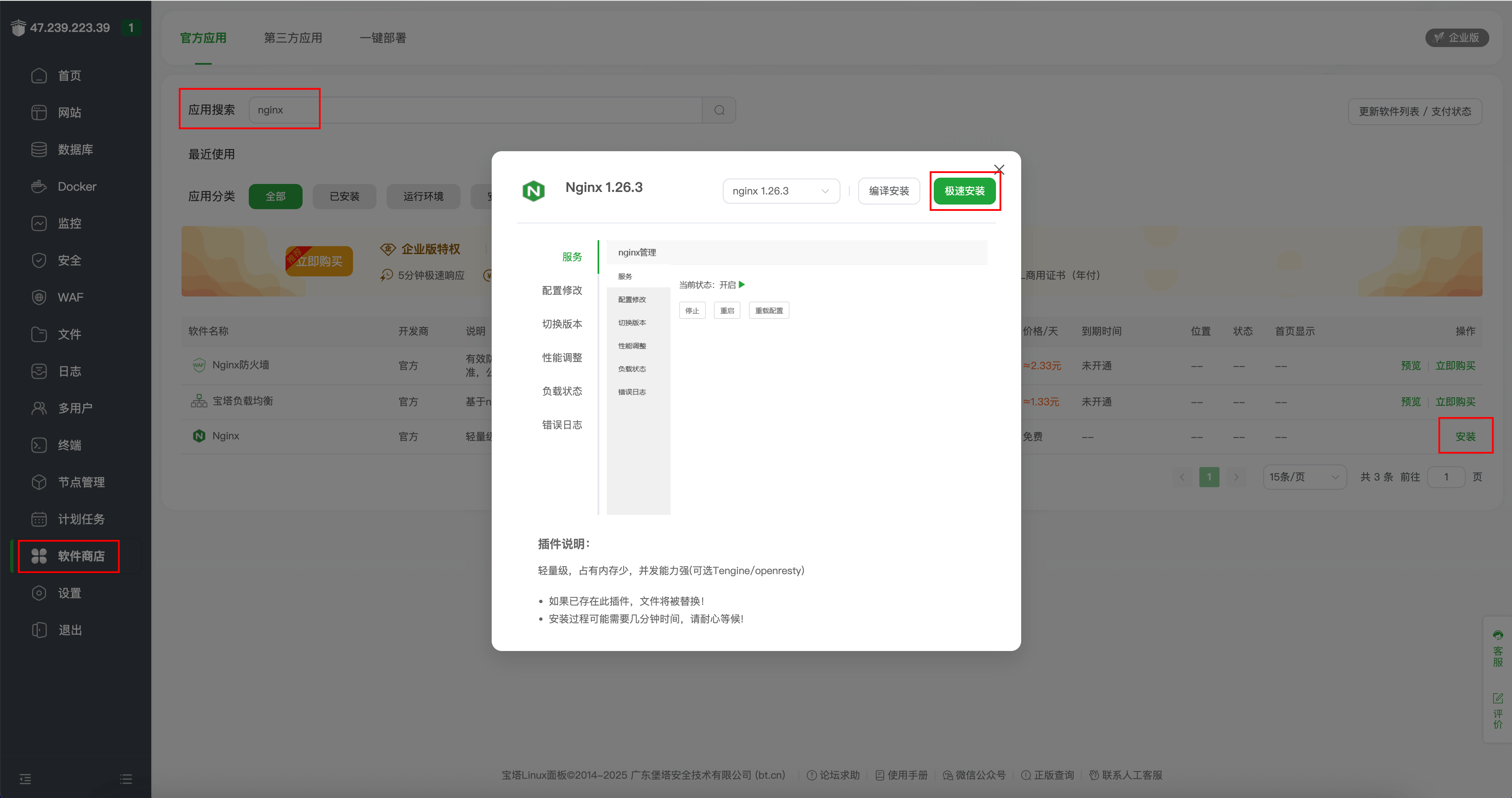1512x798 pixels.
Task: Switch to 一键部署 tab
Action: click(383, 38)
